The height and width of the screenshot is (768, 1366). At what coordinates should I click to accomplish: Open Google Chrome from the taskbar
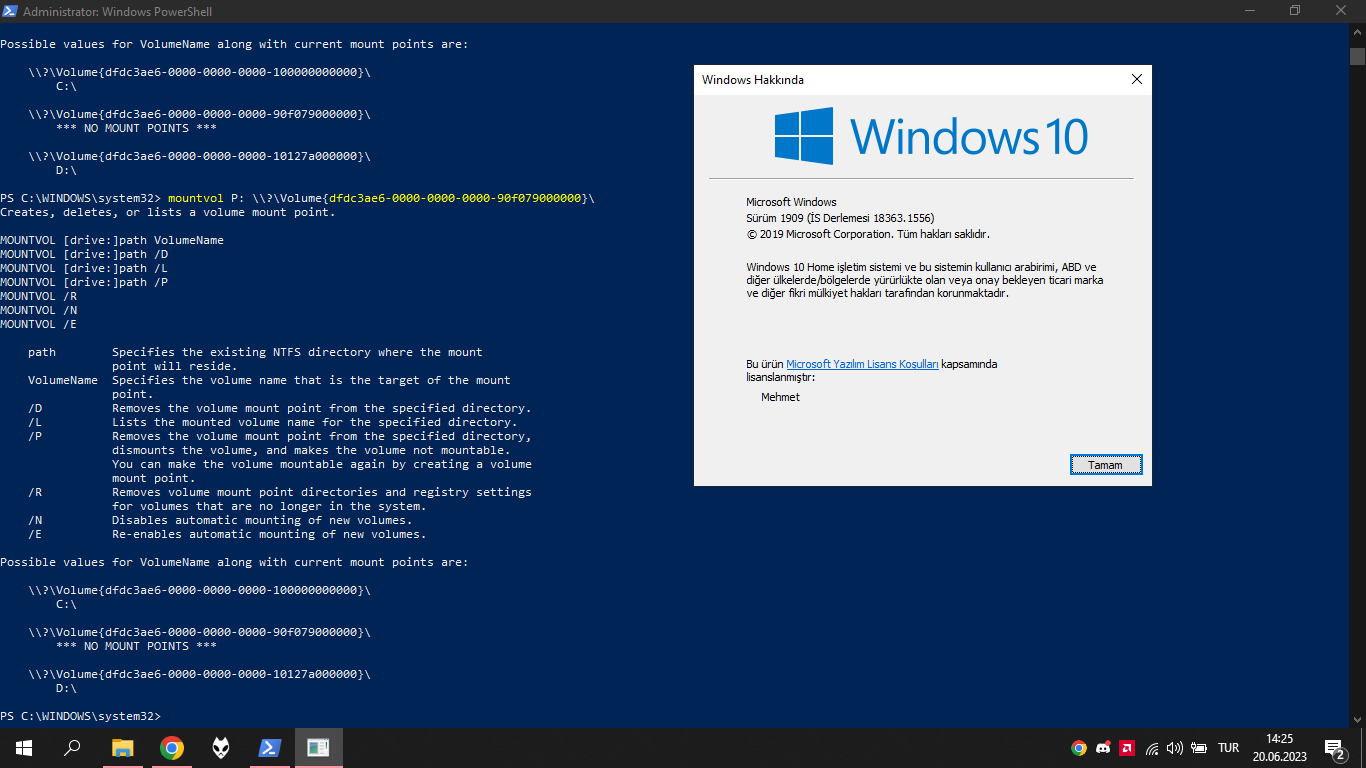172,747
